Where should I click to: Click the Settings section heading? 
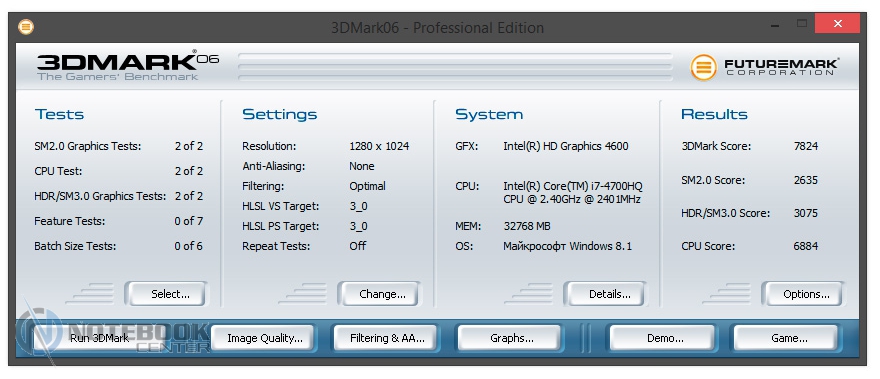(x=279, y=115)
